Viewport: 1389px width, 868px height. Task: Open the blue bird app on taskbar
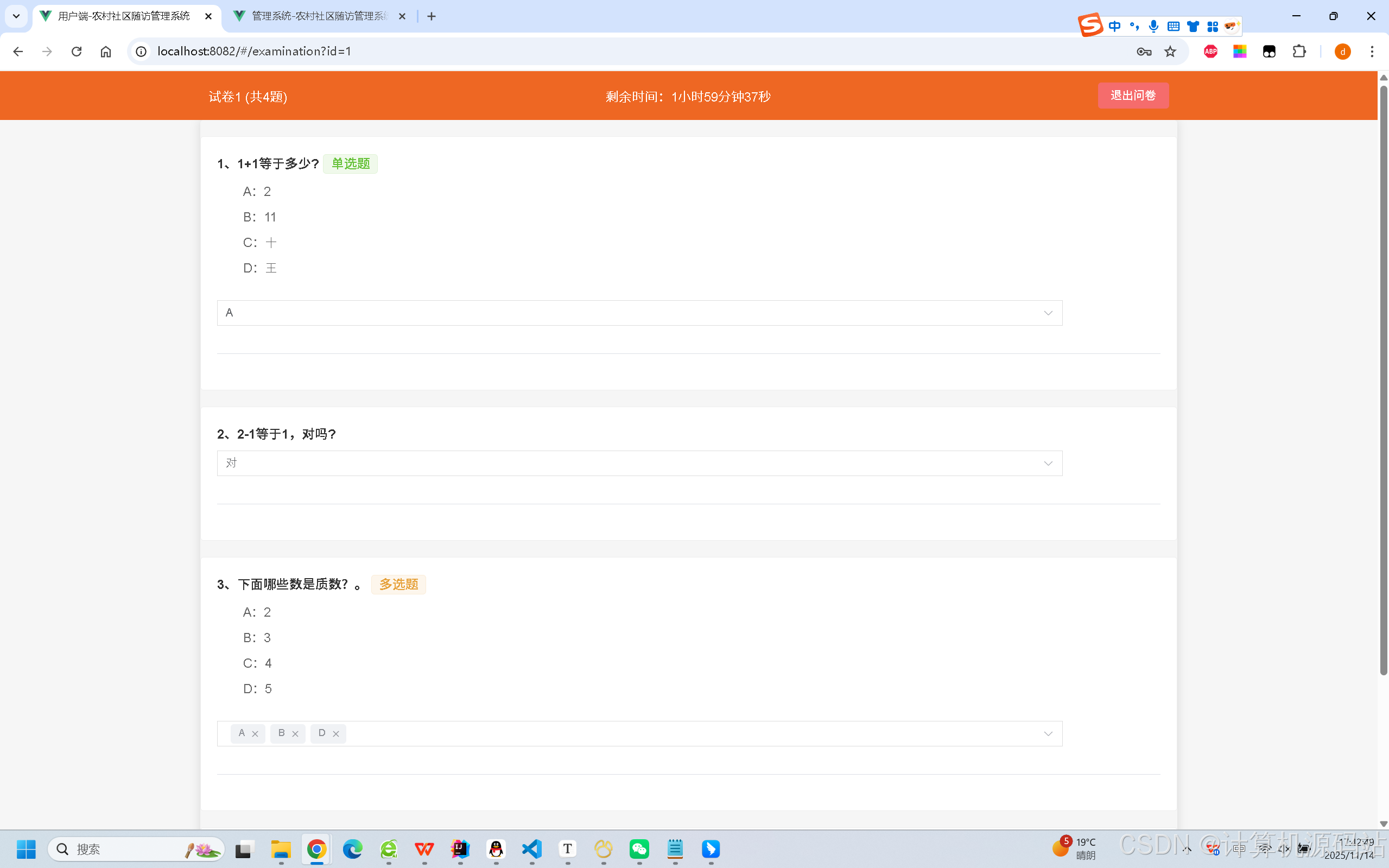711,849
